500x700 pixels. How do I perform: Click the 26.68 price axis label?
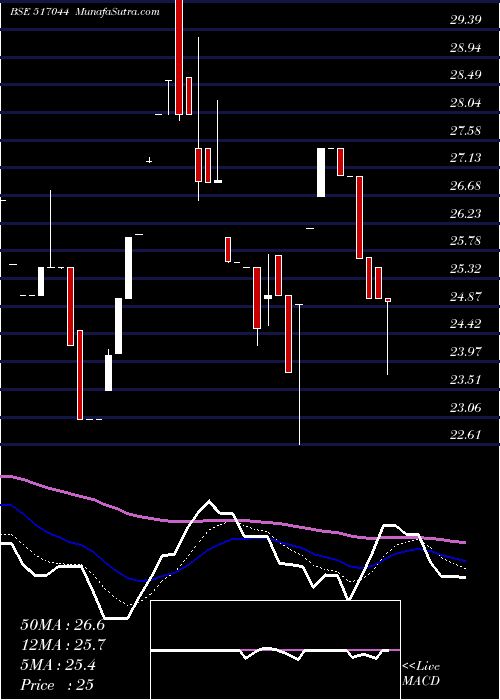click(x=465, y=186)
